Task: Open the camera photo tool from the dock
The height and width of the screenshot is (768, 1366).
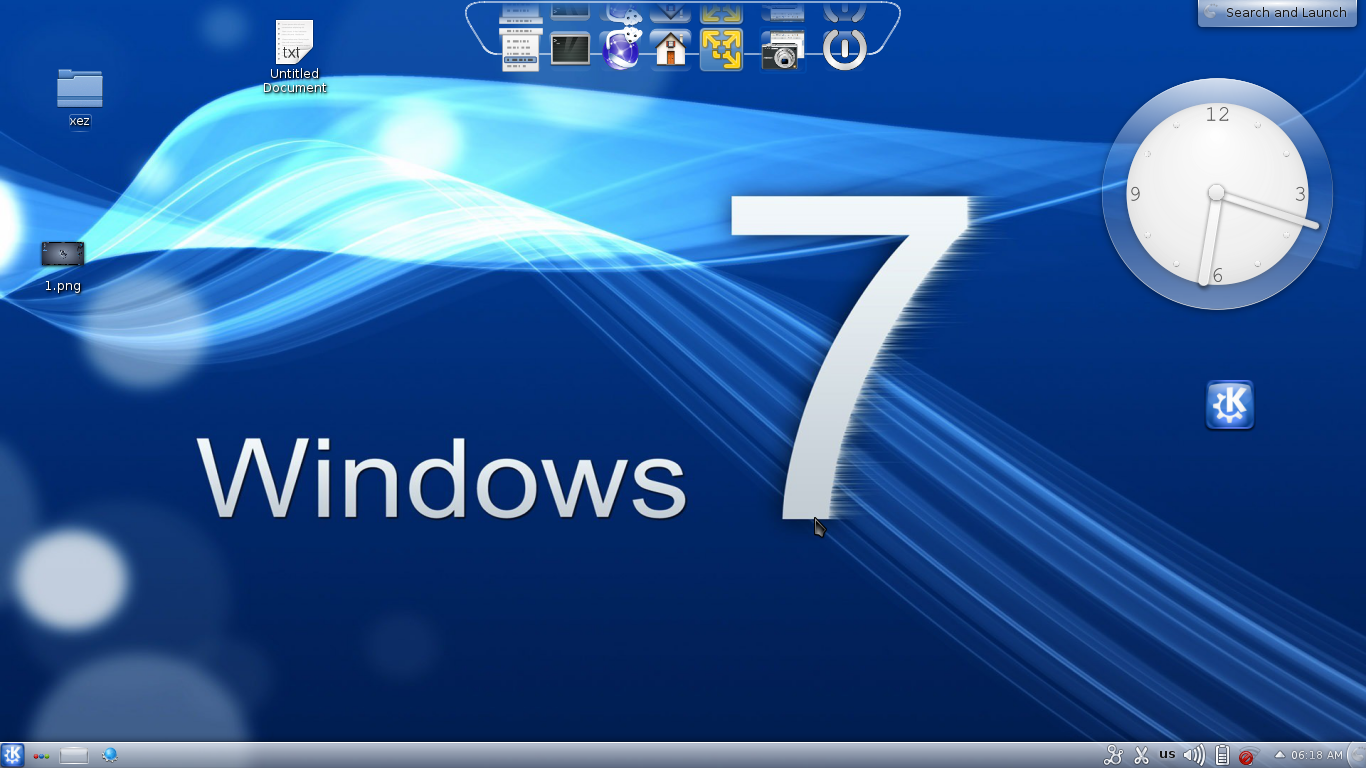Action: pyautogui.click(x=783, y=48)
